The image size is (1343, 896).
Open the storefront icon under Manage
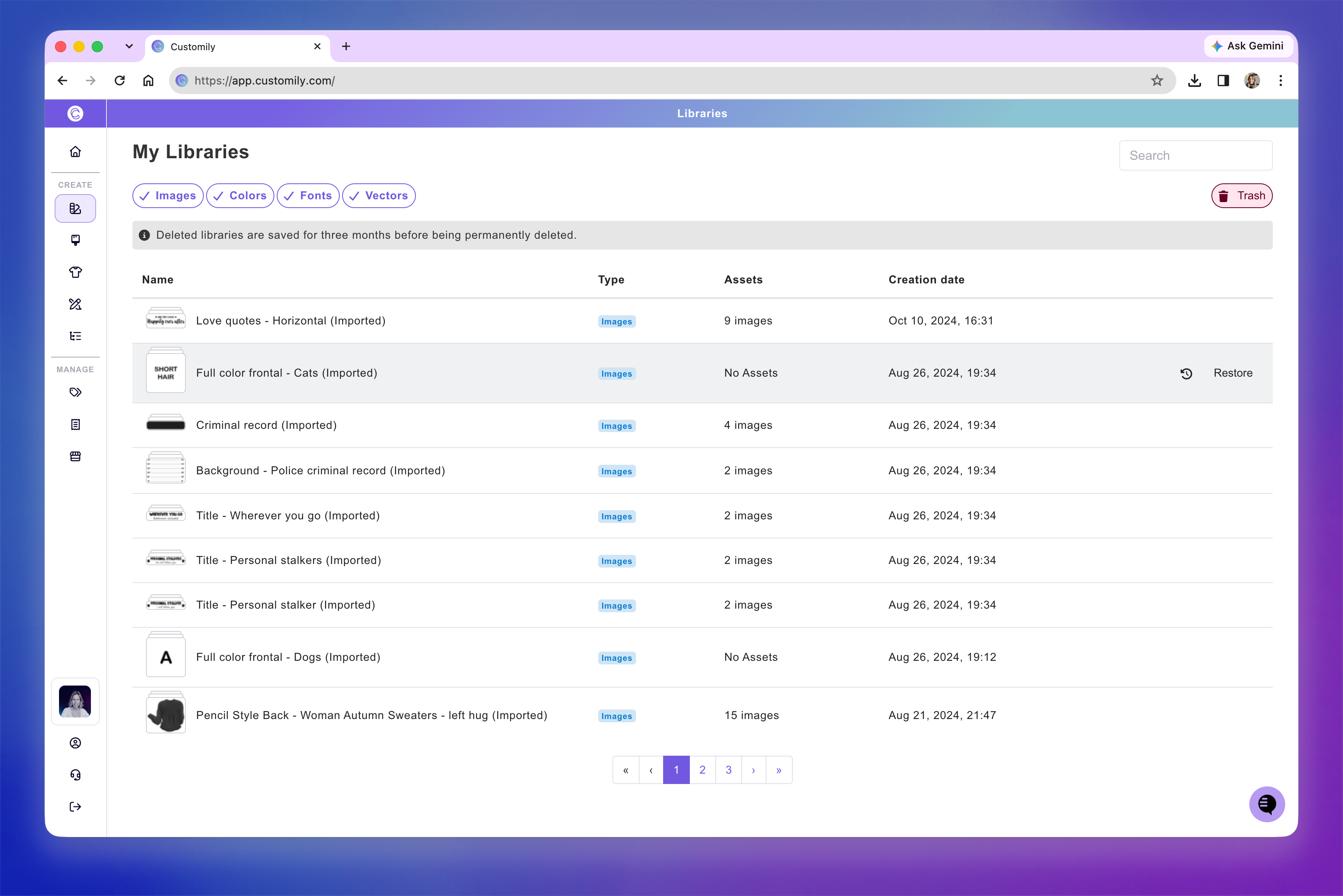pos(75,457)
